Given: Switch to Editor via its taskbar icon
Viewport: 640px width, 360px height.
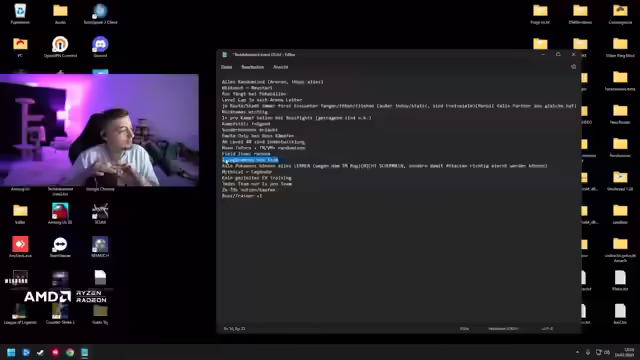Looking at the screenshot, I should 84,352.
